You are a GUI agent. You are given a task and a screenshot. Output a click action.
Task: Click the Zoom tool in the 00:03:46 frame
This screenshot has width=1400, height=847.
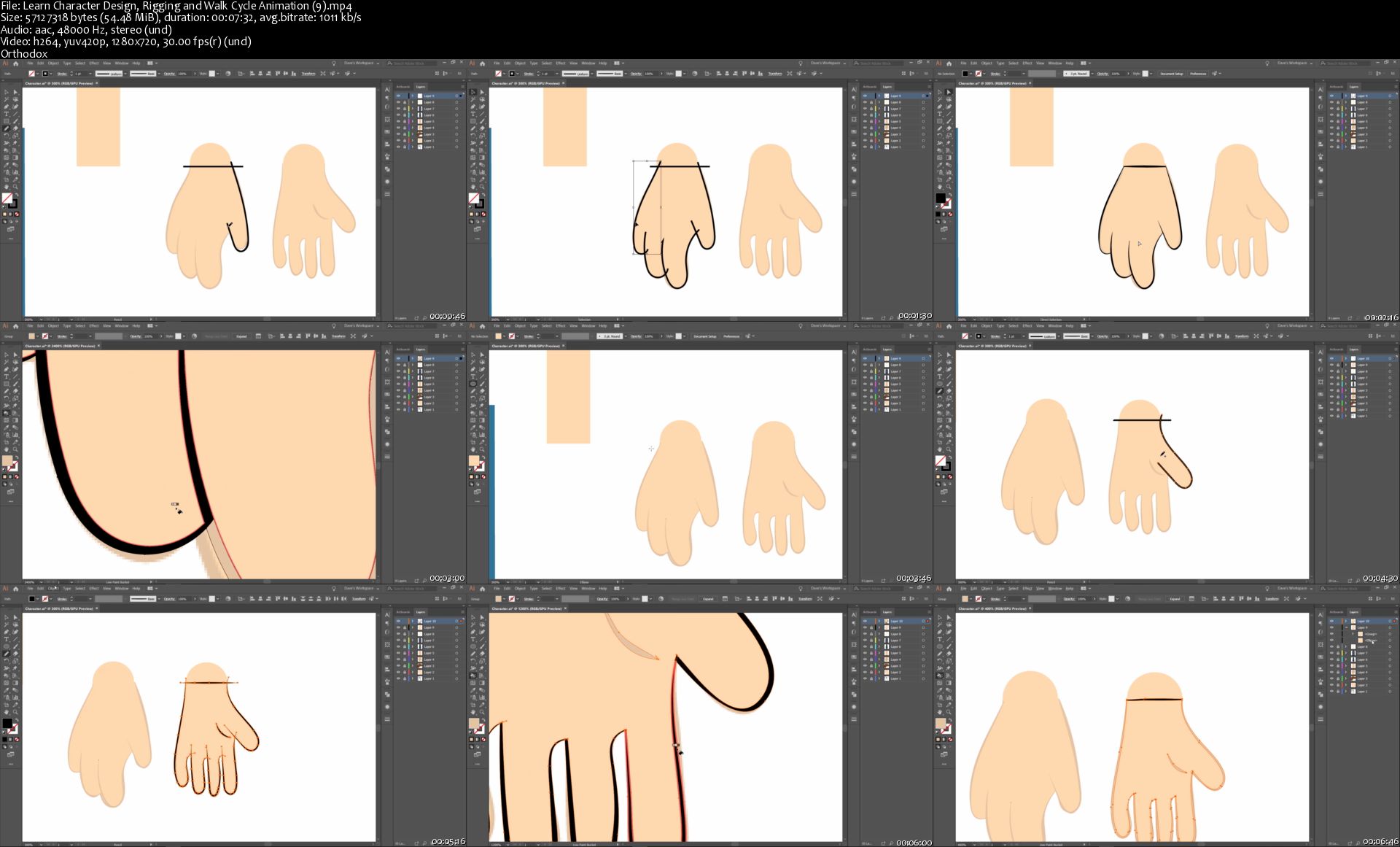click(x=482, y=449)
